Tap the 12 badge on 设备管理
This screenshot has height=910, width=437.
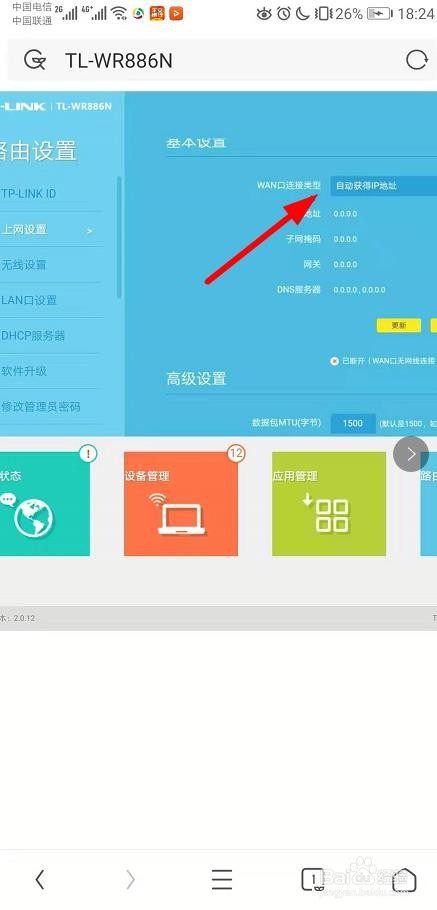point(236,454)
